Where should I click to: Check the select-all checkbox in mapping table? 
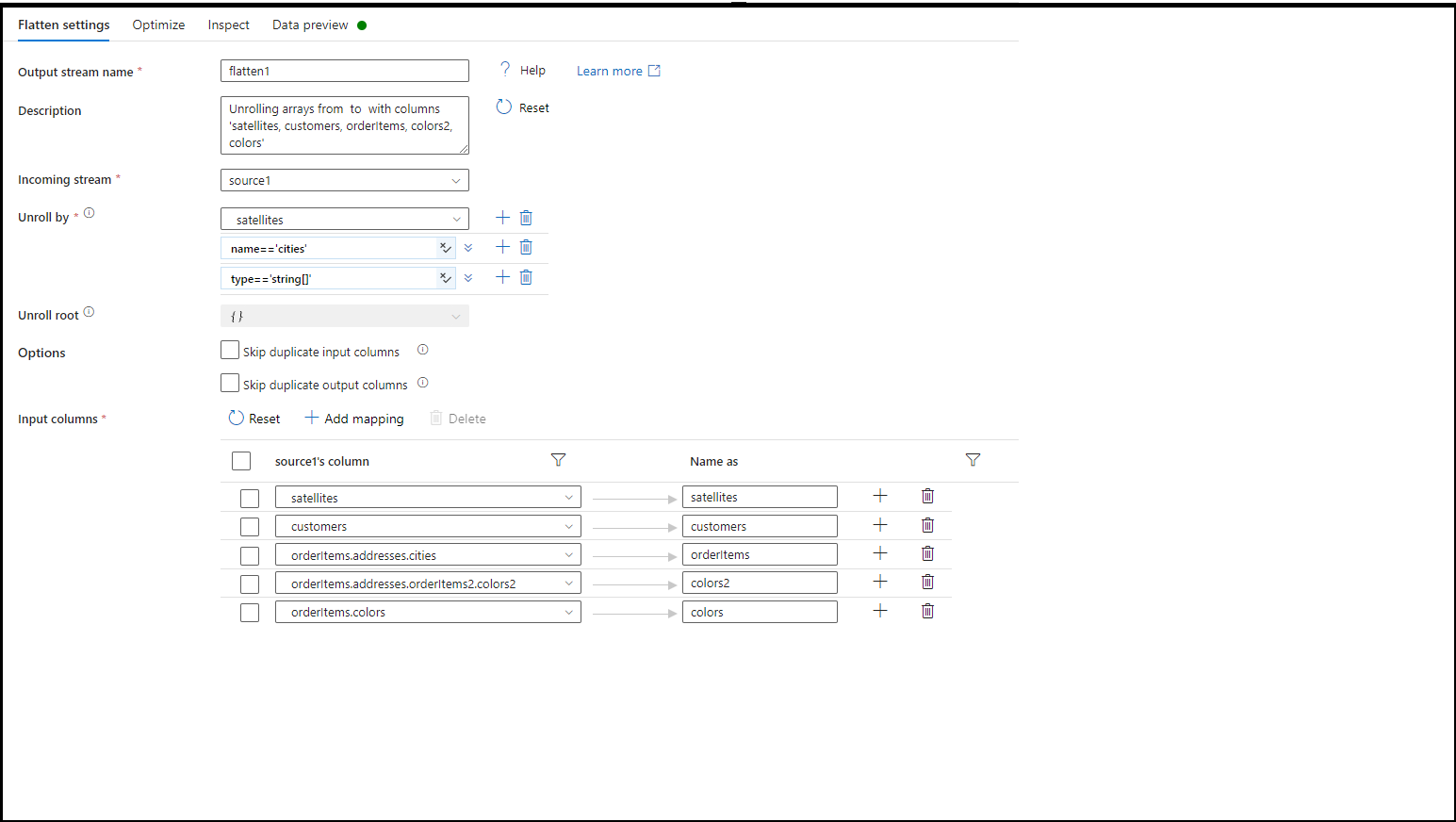(241, 460)
